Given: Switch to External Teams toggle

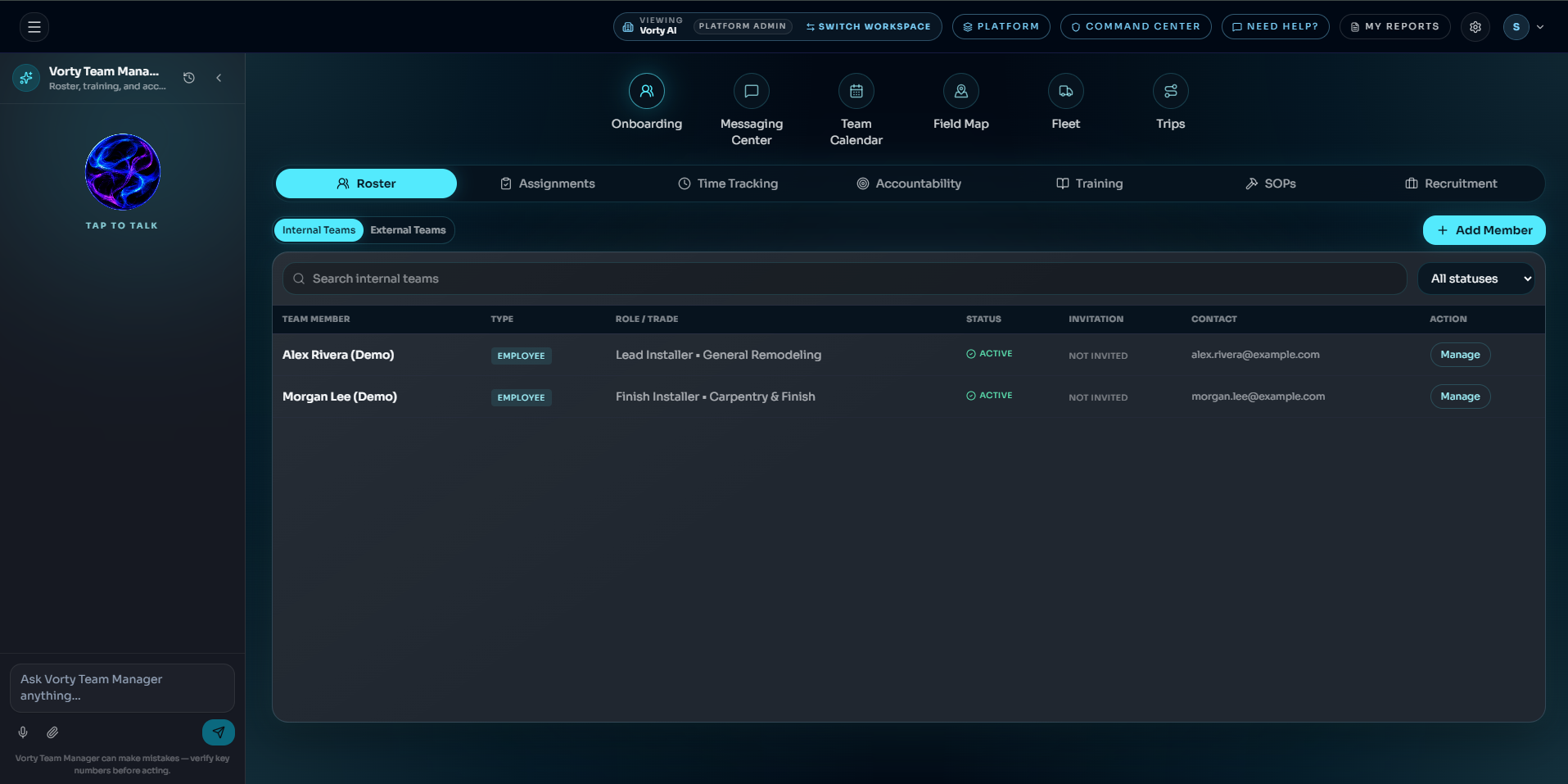Looking at the screenshot, I should (x=408, y=230).
